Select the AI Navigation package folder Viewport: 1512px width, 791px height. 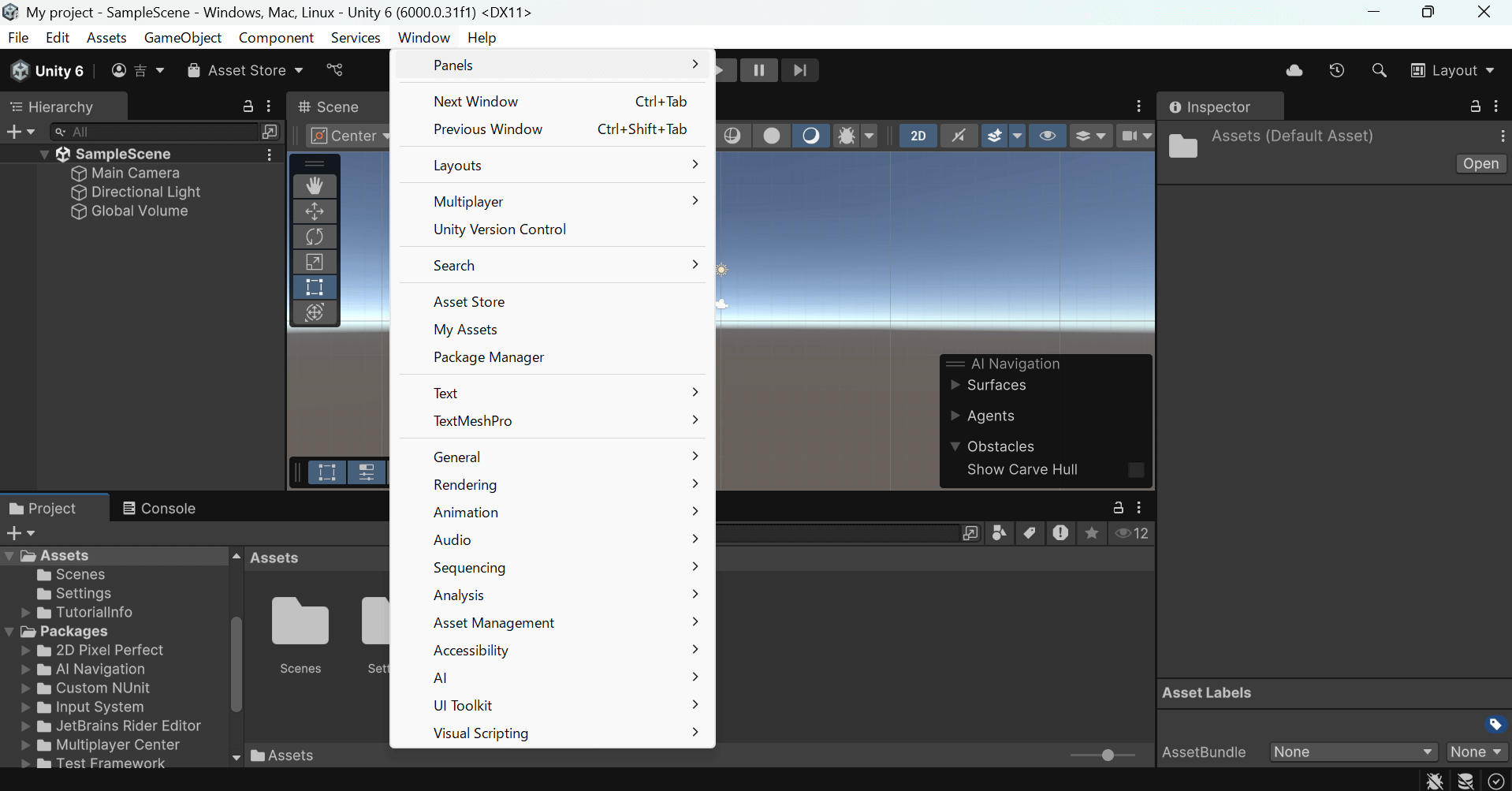[100, 669]
